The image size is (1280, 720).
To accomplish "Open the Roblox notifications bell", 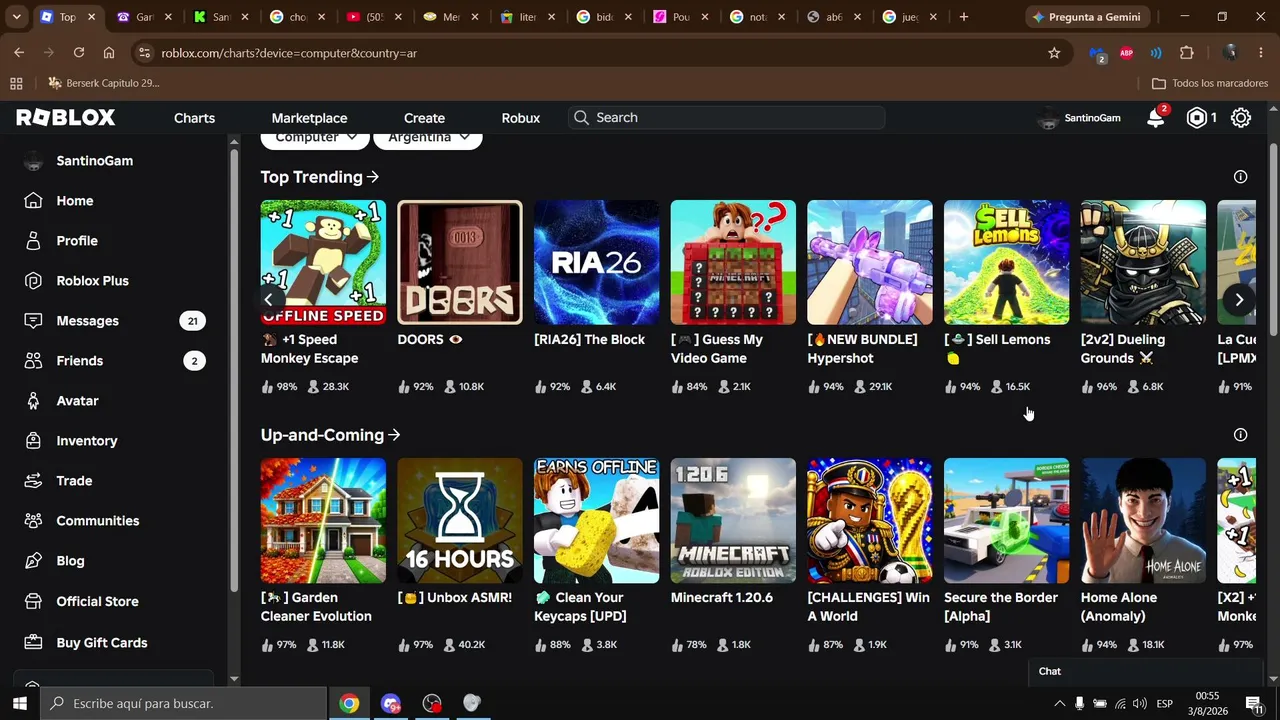I will (1155, 118).
